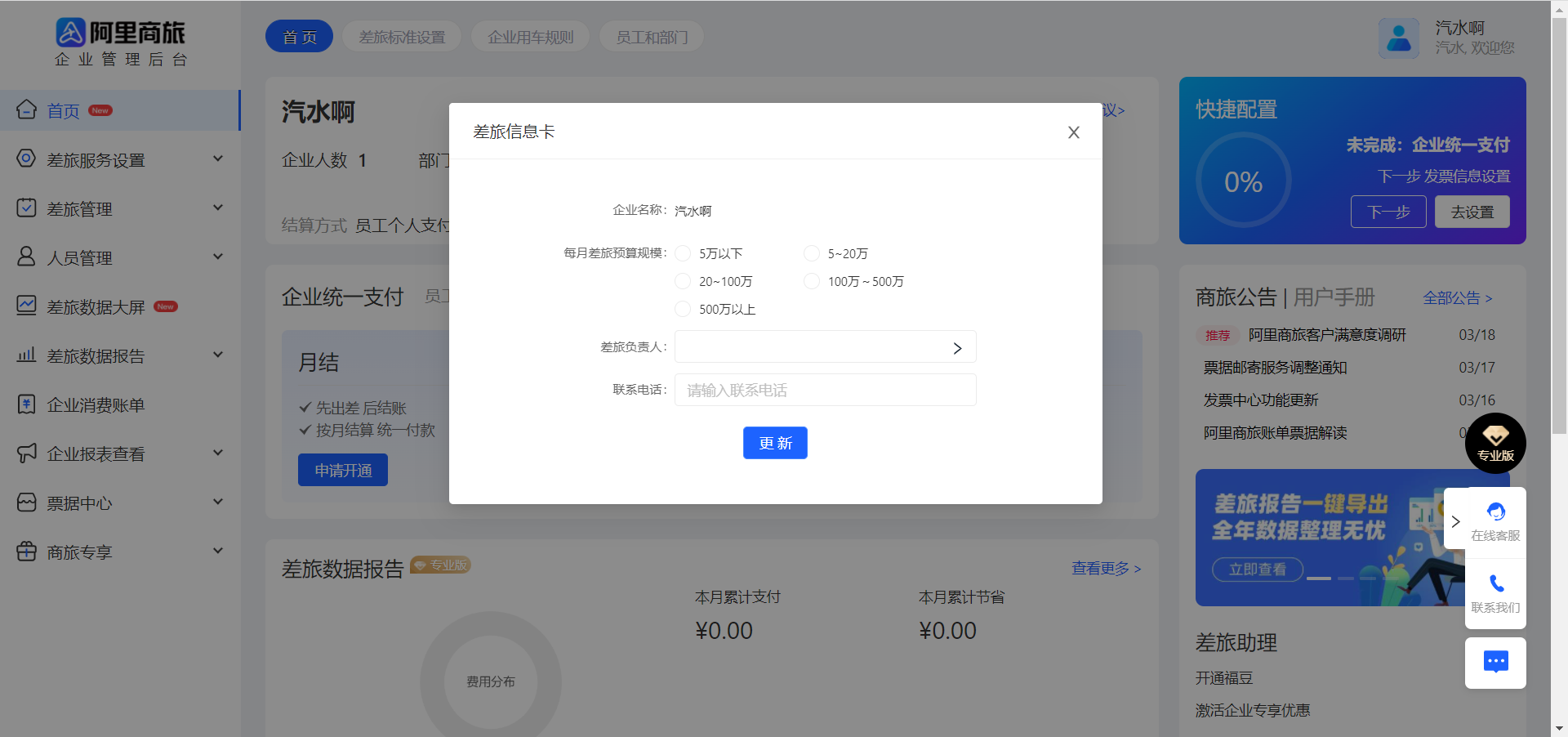This screenshot has height=737, width=1568.
Task: Expand the 差旅管理 sidebar menu
Action: [x=218, y=208]
